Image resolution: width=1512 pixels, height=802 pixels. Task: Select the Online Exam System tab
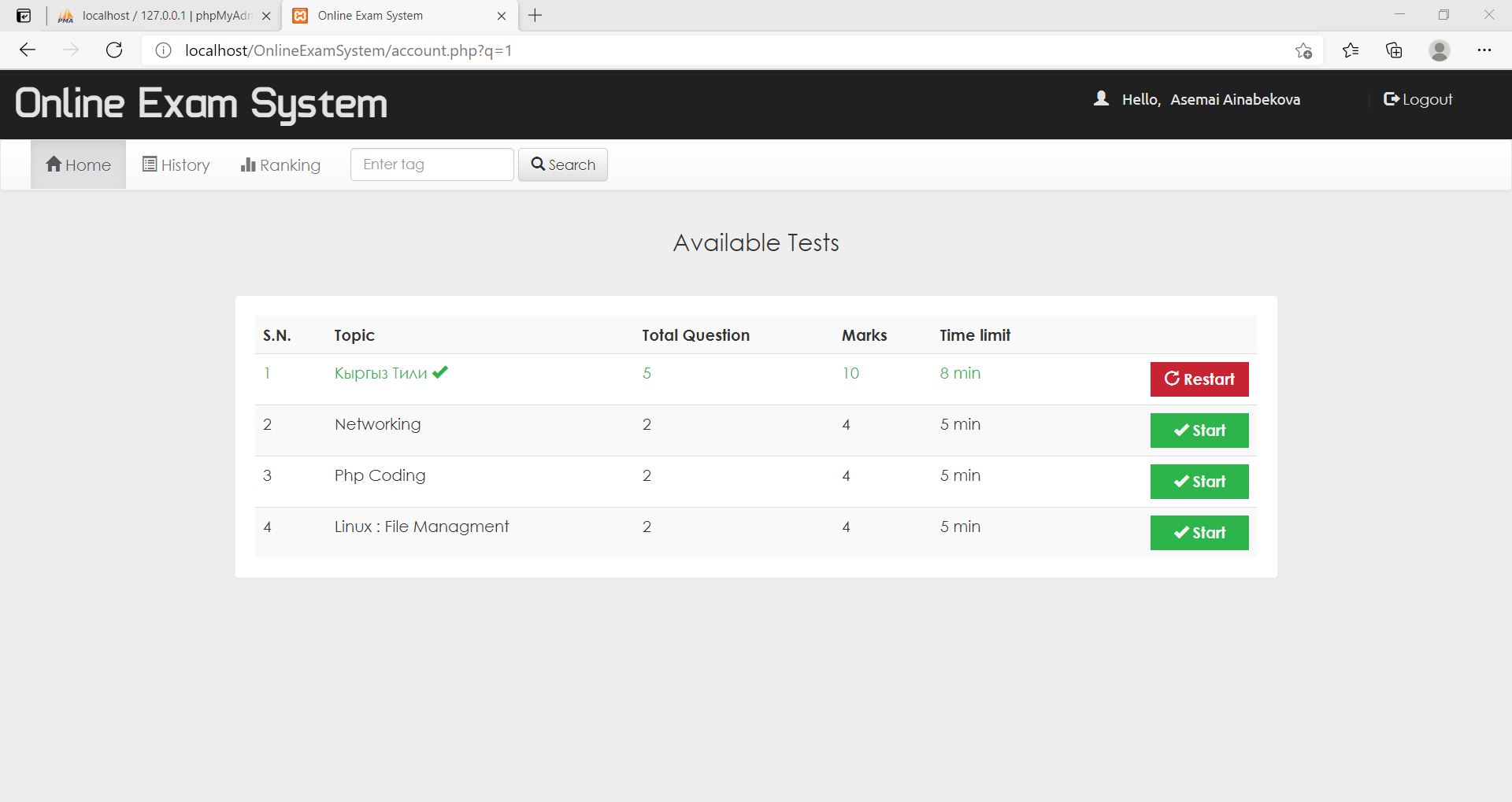400,16
